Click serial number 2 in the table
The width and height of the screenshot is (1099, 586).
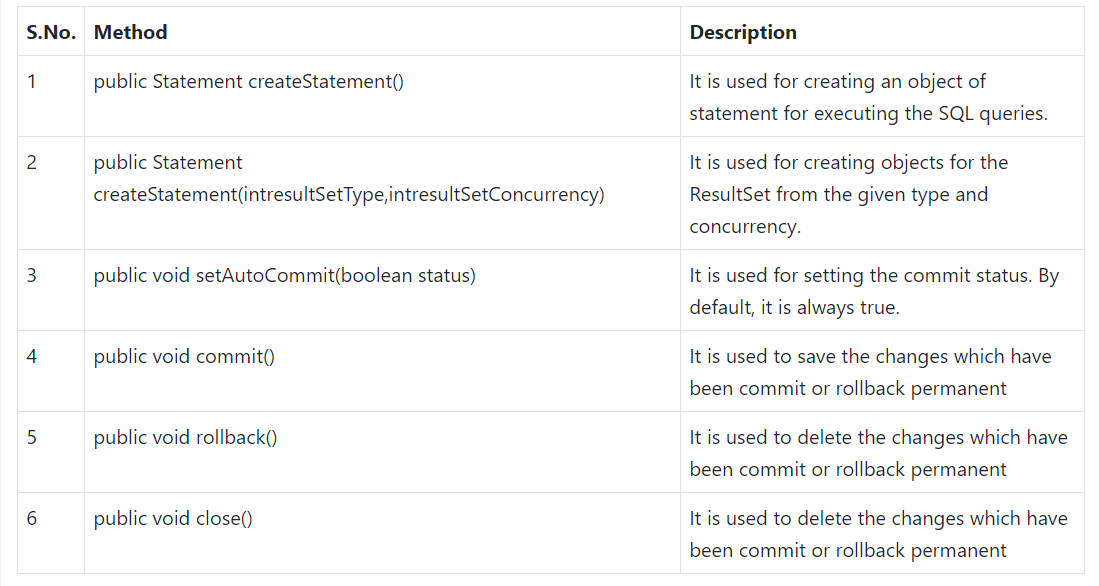[x=32, y=162]
